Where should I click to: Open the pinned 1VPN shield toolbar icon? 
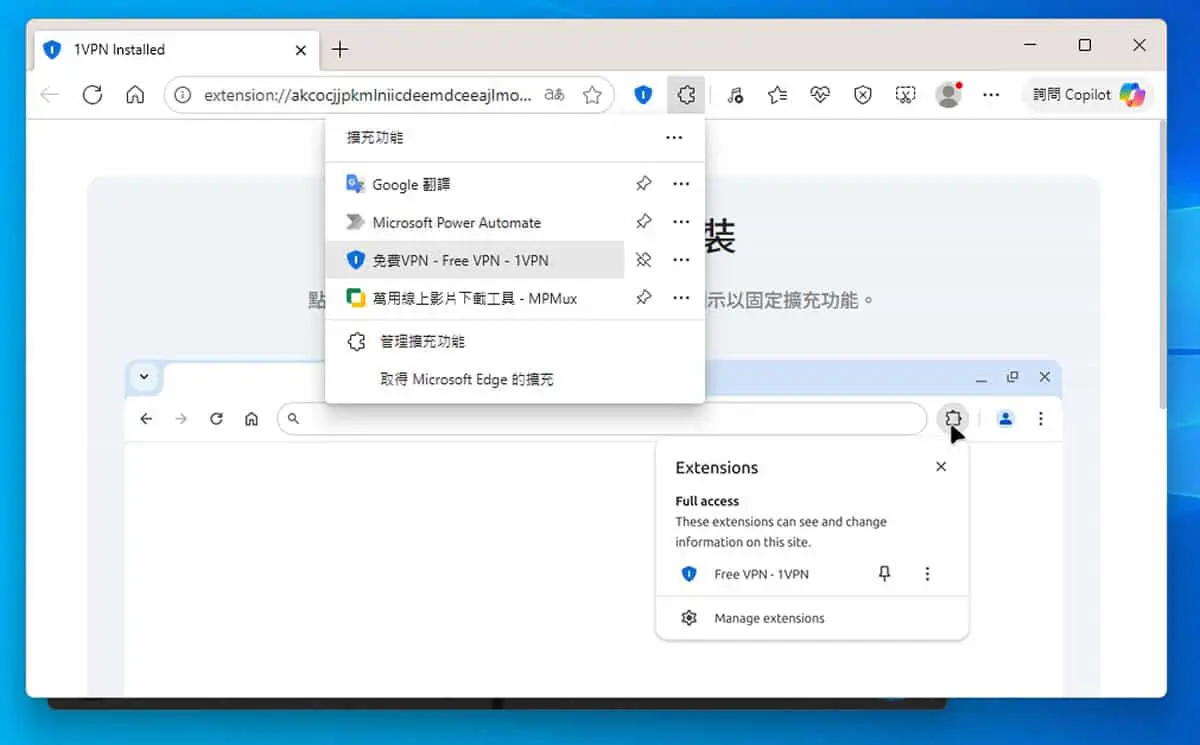[643, 95]
